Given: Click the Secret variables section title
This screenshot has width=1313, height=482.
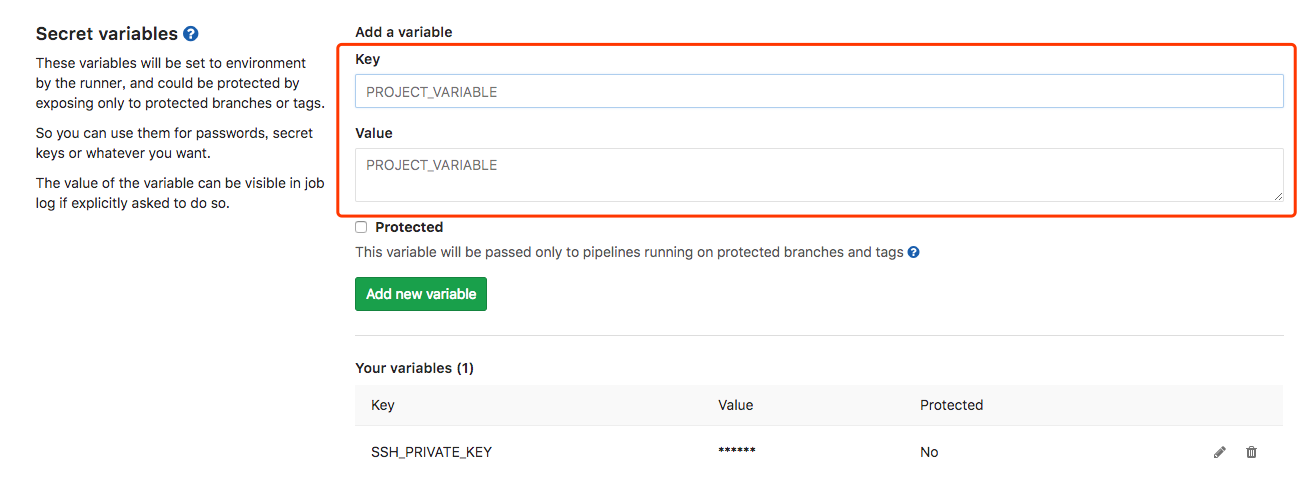Looking at the screenshot, I should coord(107,33).
